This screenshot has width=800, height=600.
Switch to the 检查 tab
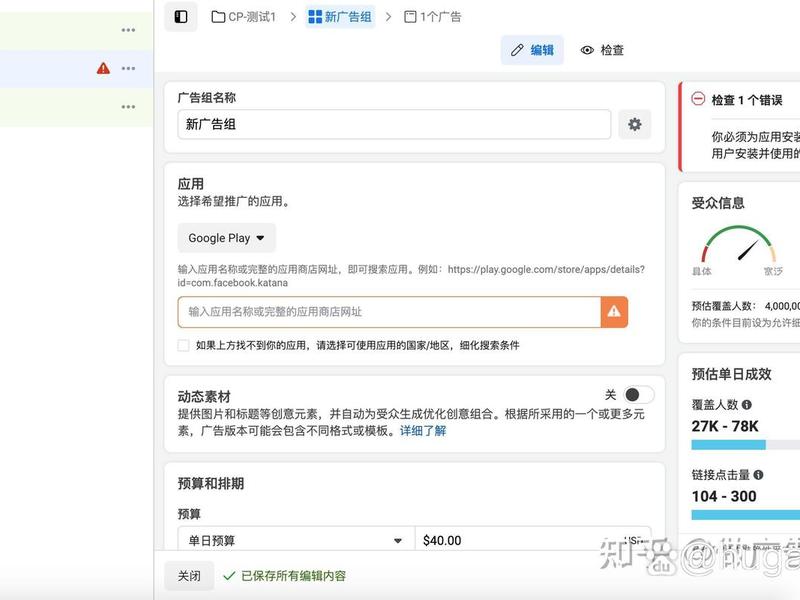602,50
